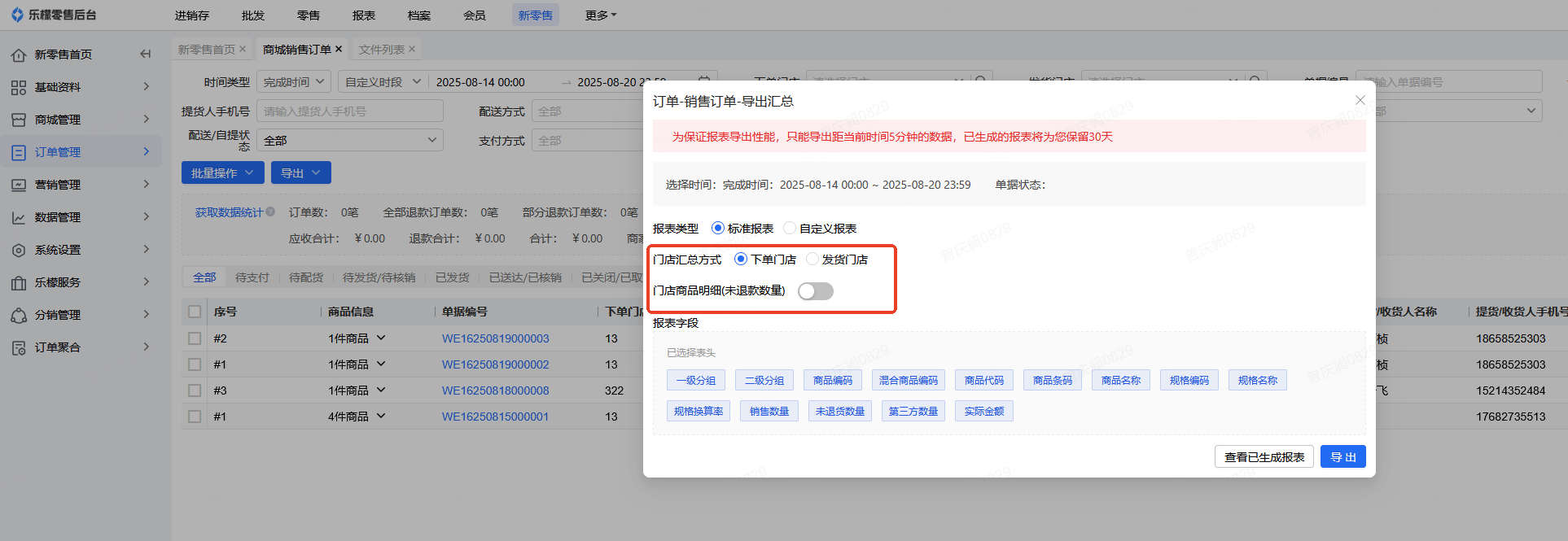
Task: Open the 导出 dropdown button
Action: click(x=301, y=172)
